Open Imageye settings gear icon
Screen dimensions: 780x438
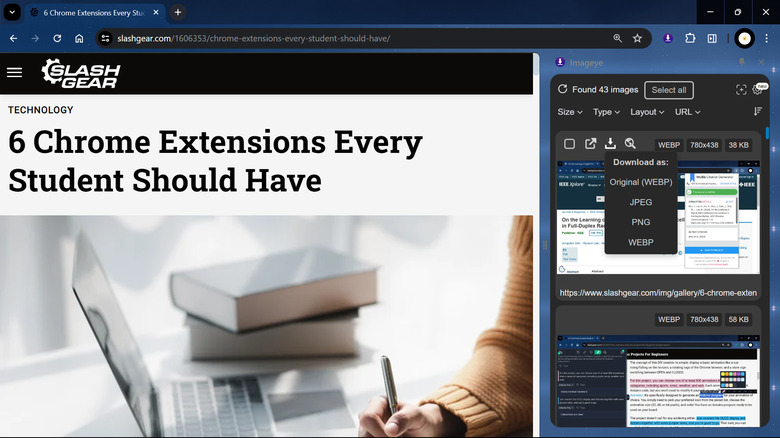(759, 90)
